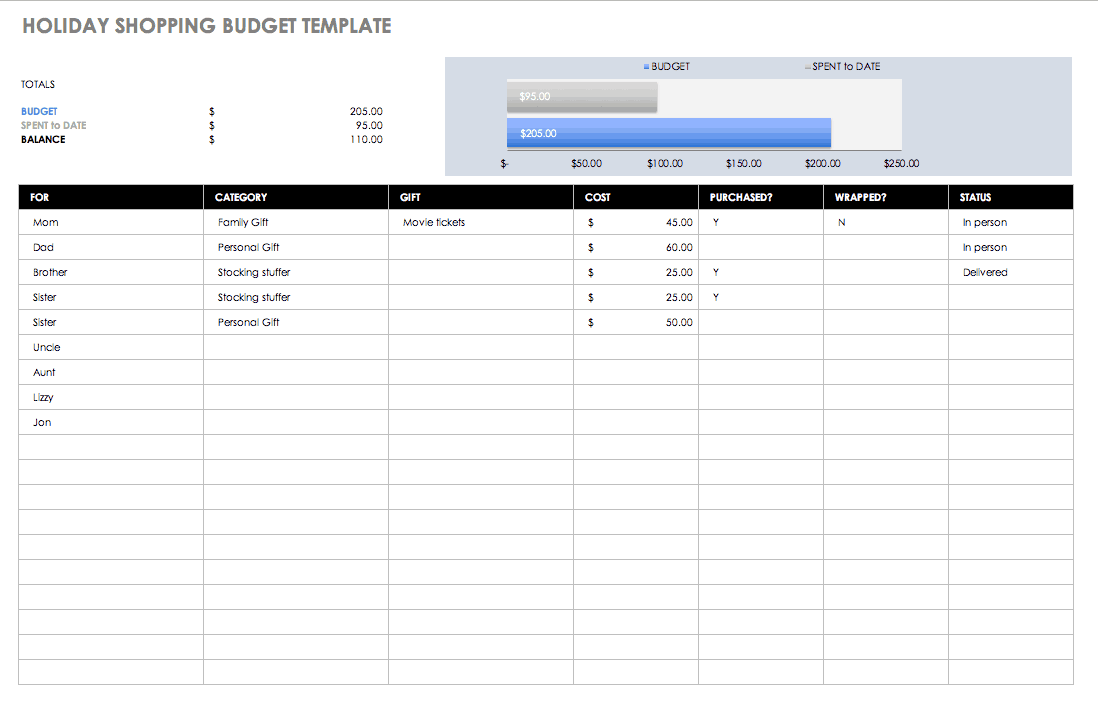Select the Jon cell
The width and height of the screenshot is (1098, 708).
(111, 422)
